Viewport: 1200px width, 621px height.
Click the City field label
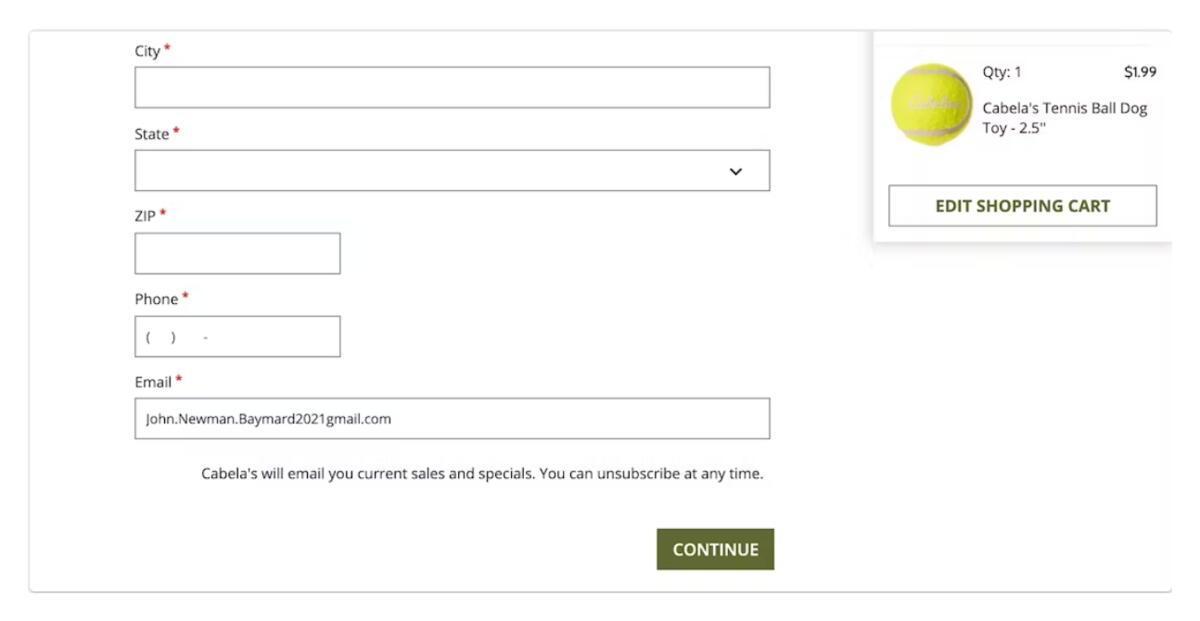[147, 51]
